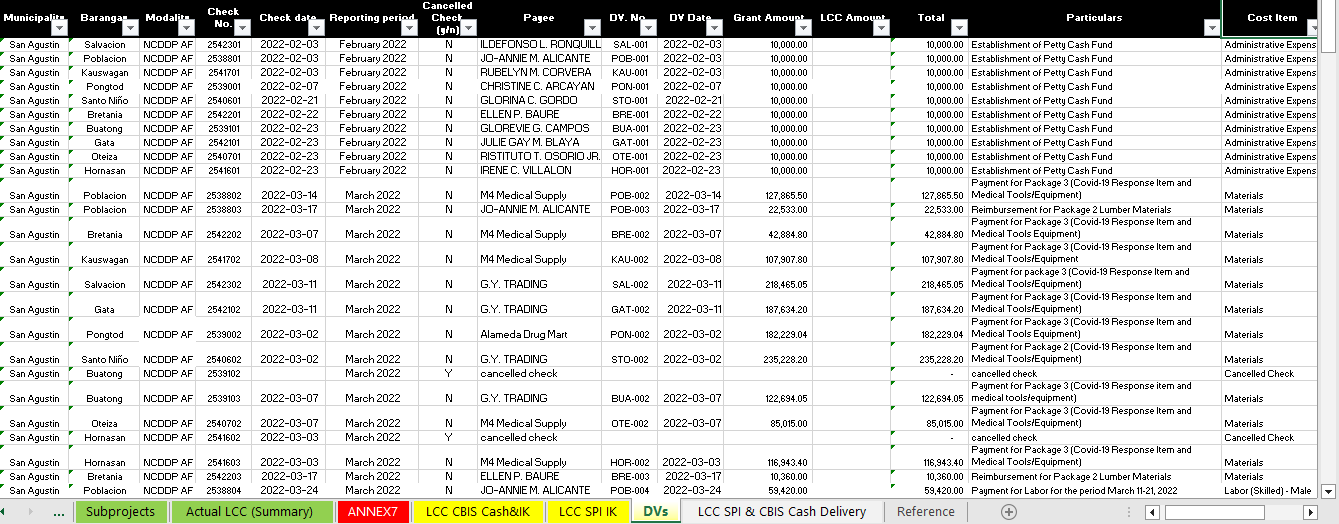Open the Municipality column filter dropdown
1339x524 pixels.
click(x=60, y=29)
